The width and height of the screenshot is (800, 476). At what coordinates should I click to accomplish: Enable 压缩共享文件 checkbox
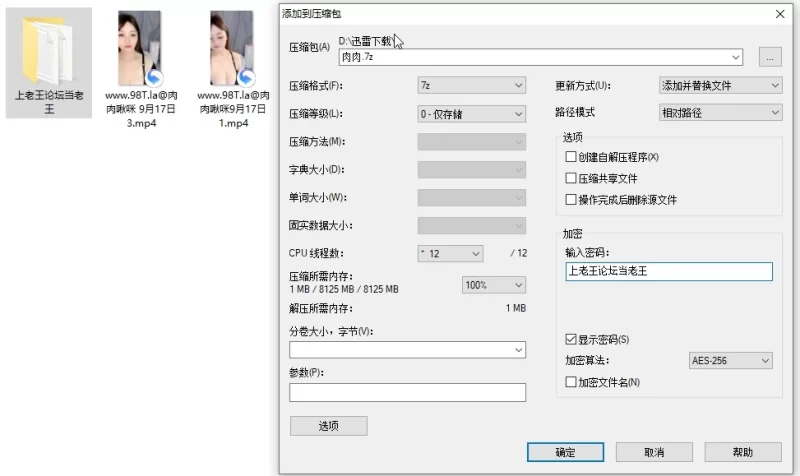(571, 178)
